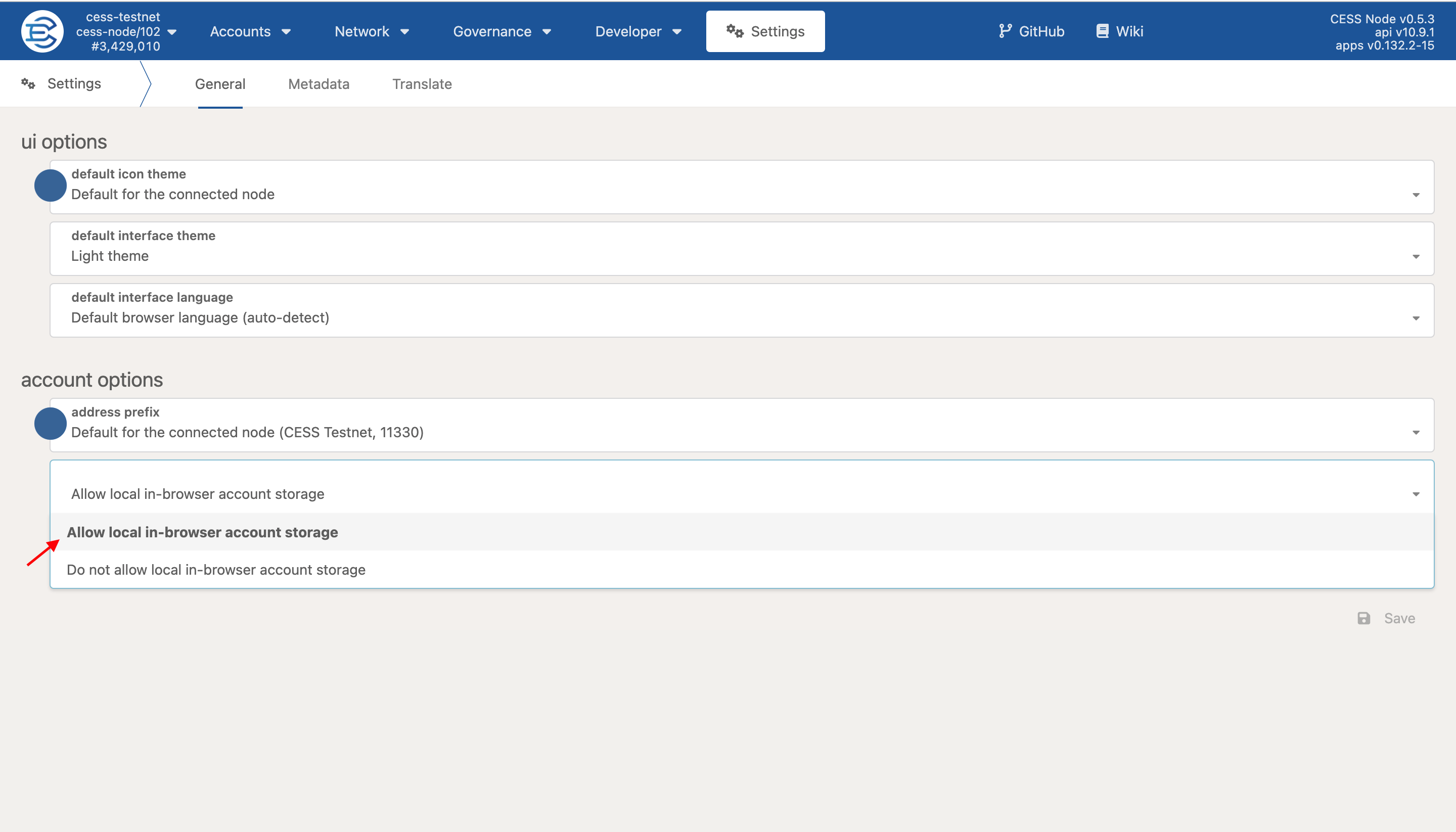Screen dimensions: 1456x832
Task: Click the Settings breadcrumb label
Action: click(74, 83)
